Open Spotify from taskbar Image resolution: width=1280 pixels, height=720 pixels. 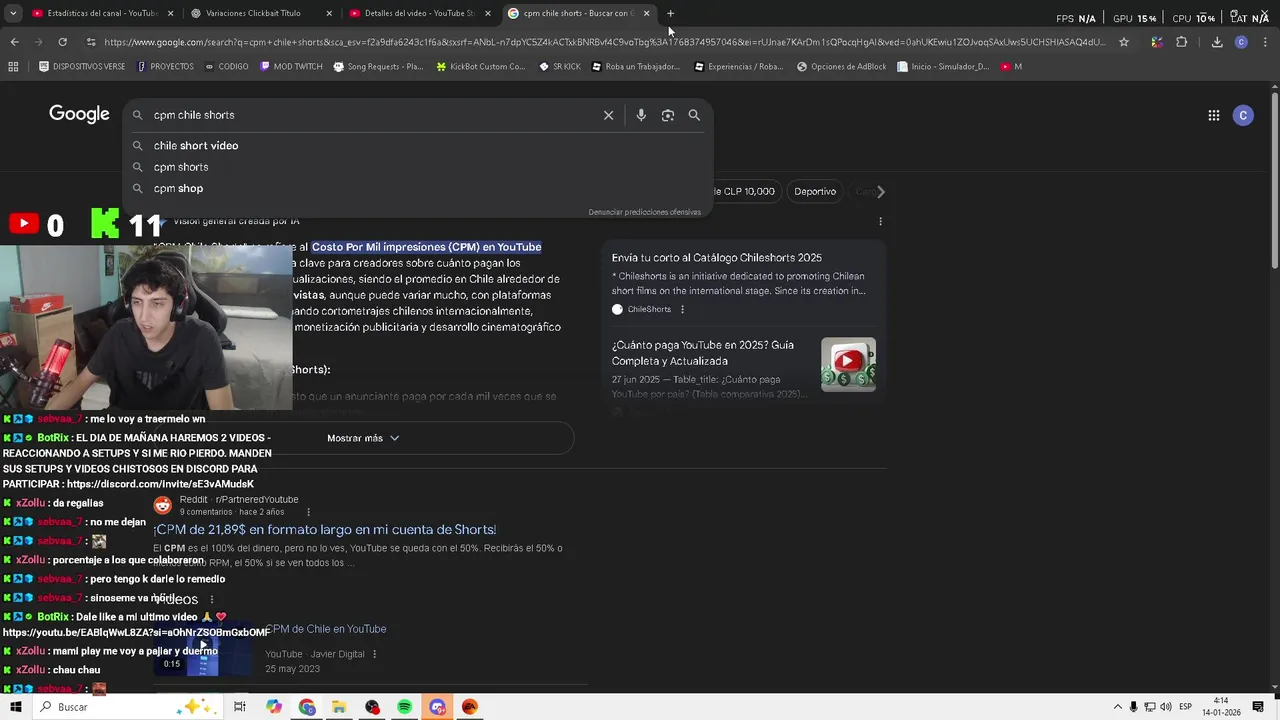tap(404, 707)
